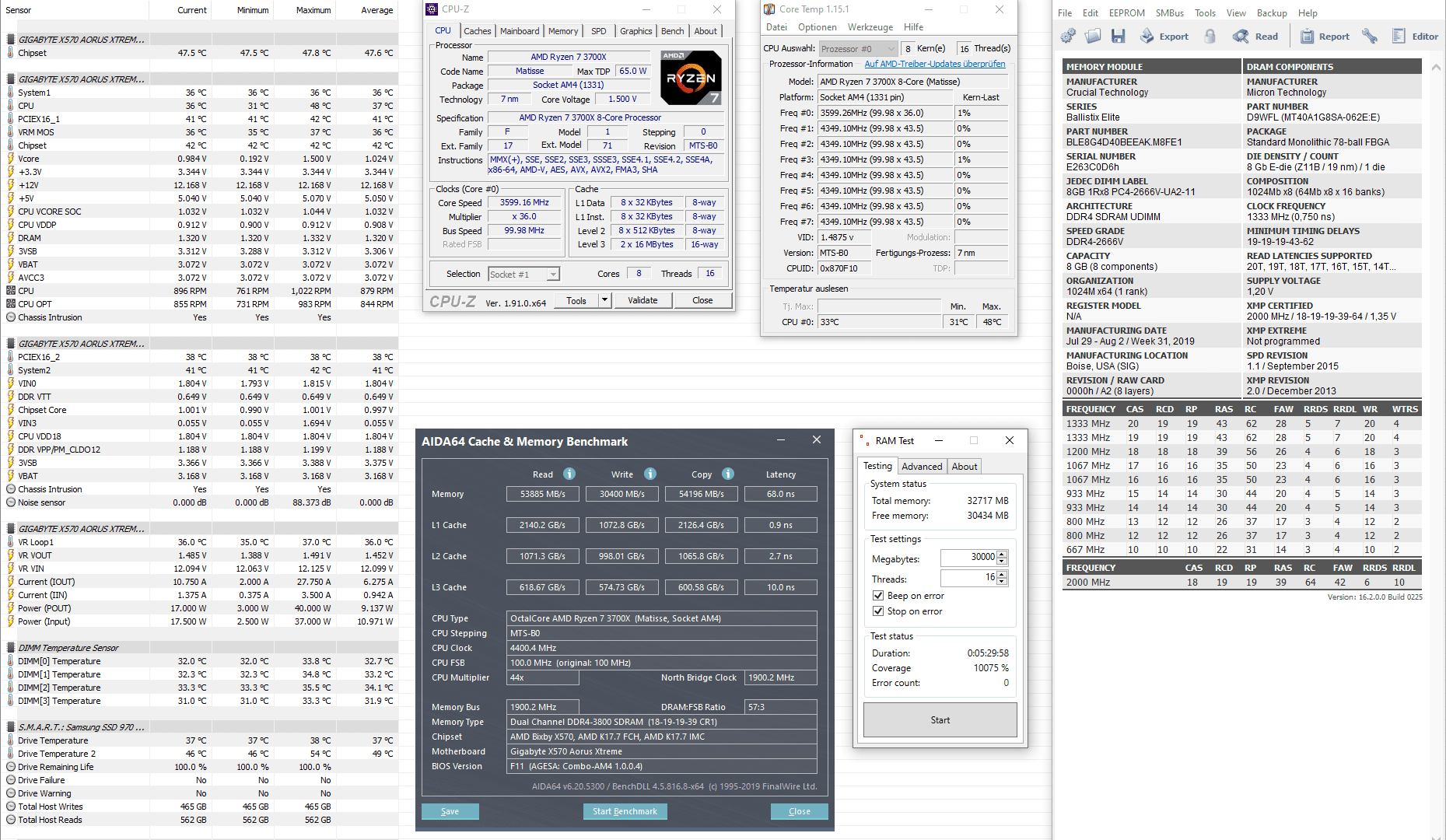This screenshot has width=1446, height=840.
Task: Open the Report clipboard toolbar button
Action: pyautogui.click(x=1325, y=36)
